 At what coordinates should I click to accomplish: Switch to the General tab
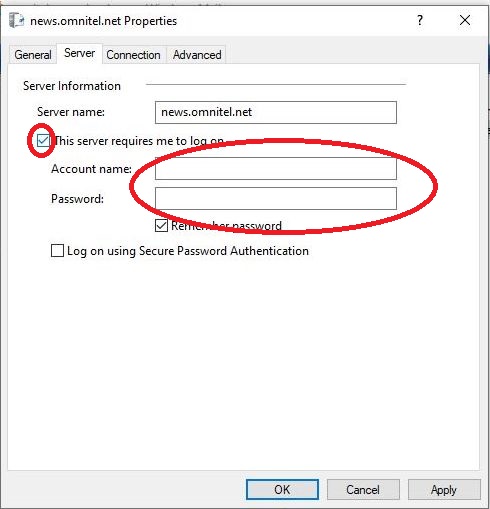point(33,55)
